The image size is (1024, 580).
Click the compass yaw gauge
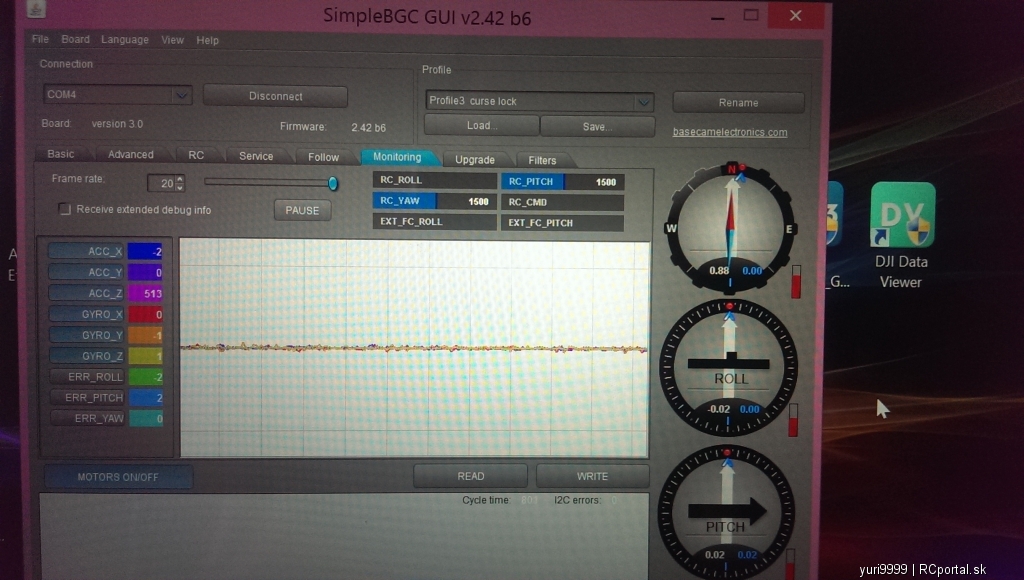pyautogui.click(x=729, y=227)
